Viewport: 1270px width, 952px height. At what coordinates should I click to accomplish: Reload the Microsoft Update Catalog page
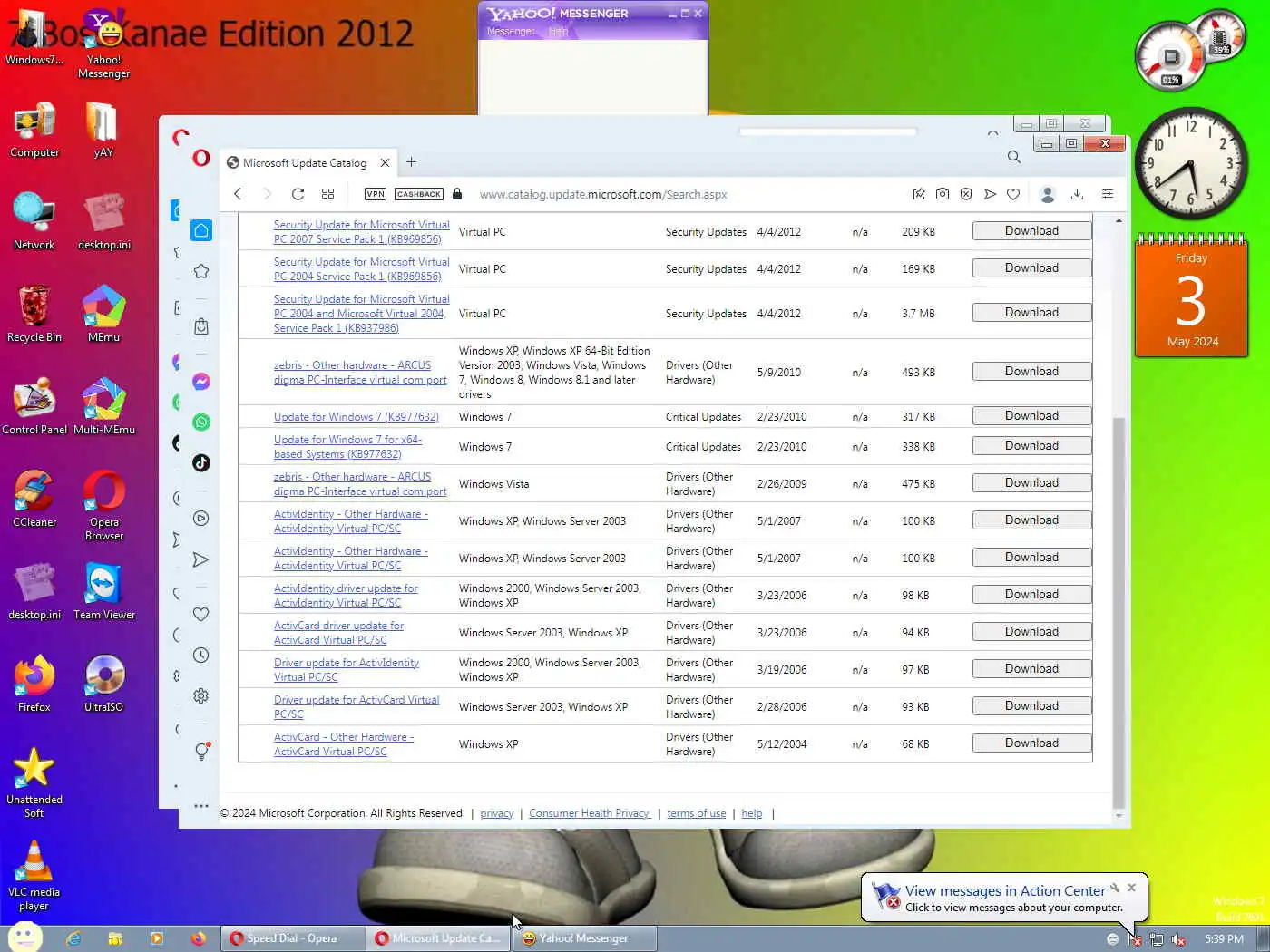(x=298, y=194)
